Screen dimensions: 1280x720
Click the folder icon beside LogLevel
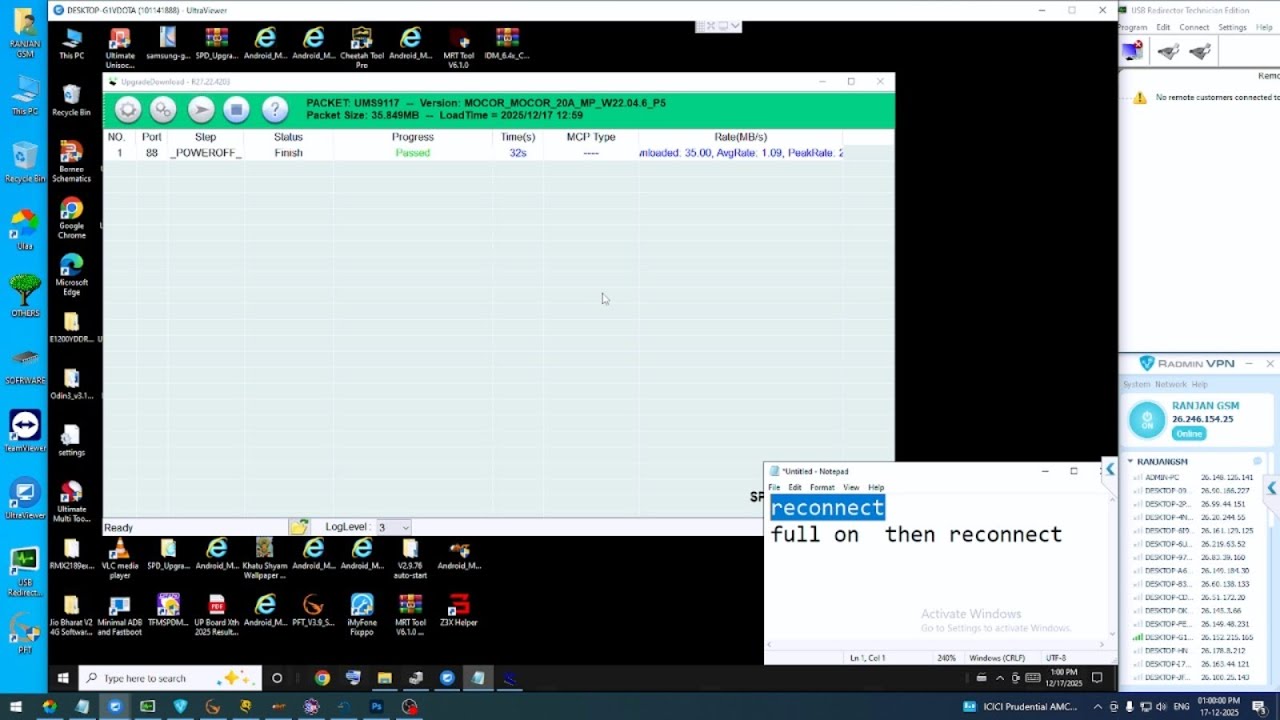pos(299,527)
